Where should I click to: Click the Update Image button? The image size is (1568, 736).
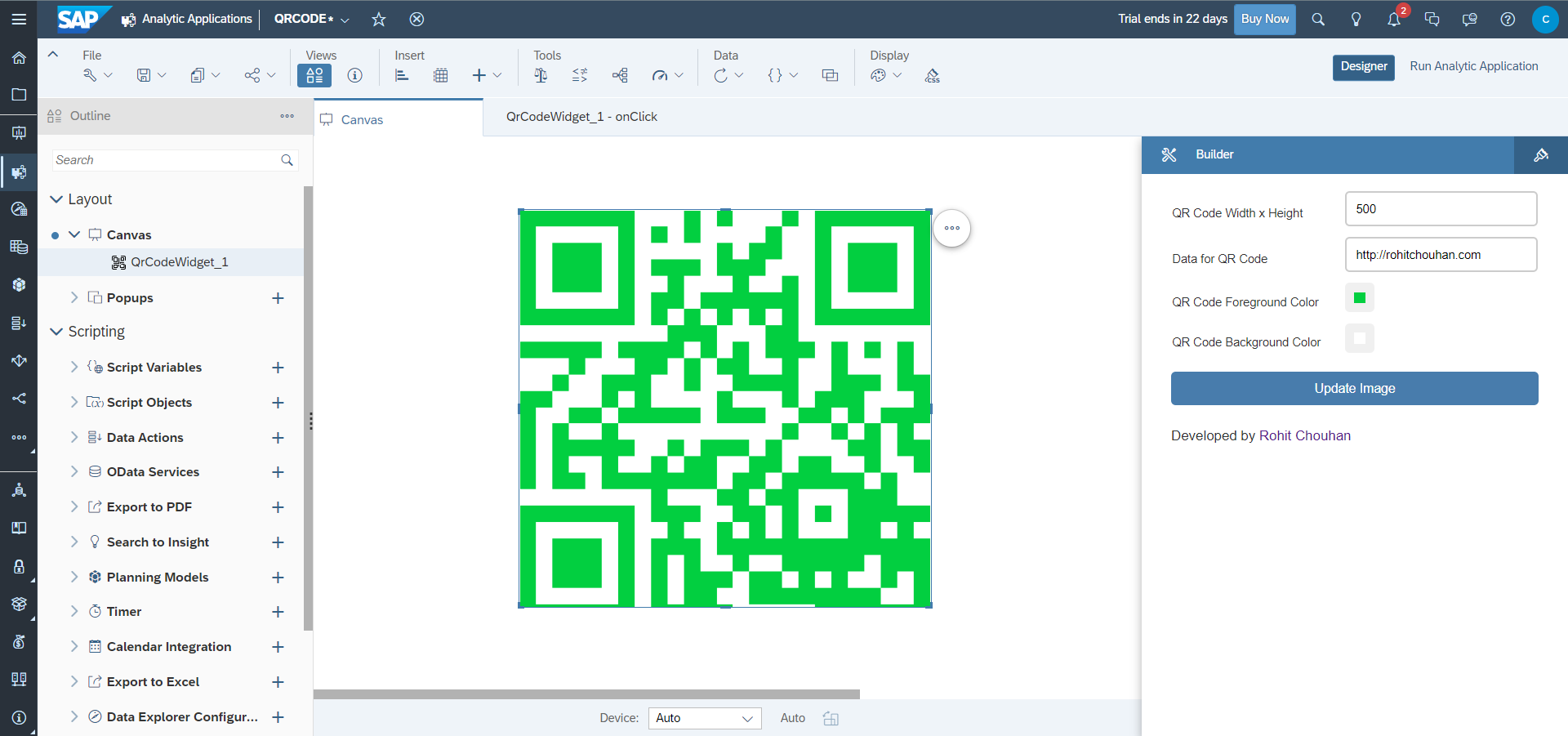pos(1355,389)
